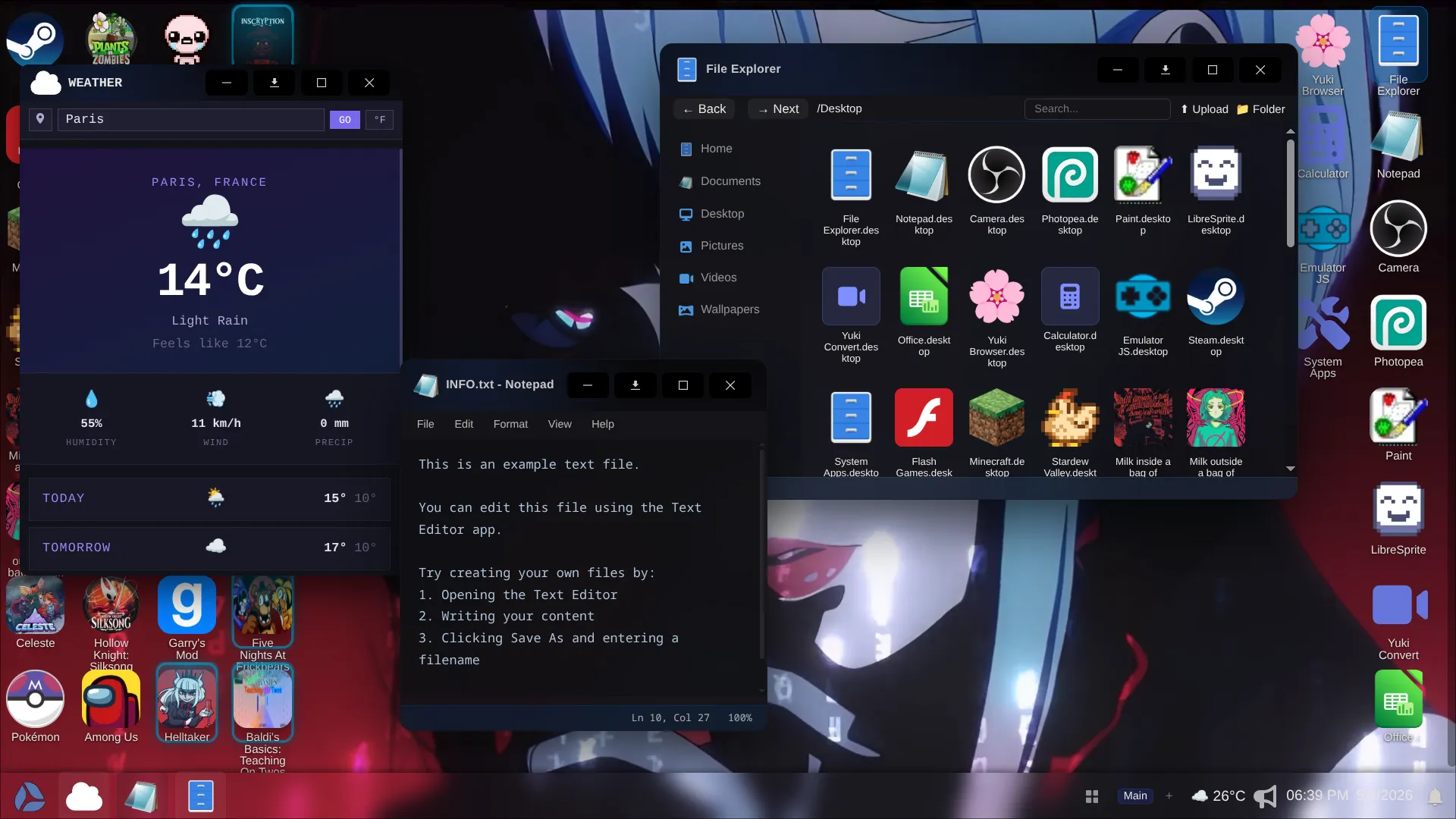This screenshot has height=819, width=1456.
Task: Open Photopea.desktop in File Explorer
Action: (x=1069, y=191)
